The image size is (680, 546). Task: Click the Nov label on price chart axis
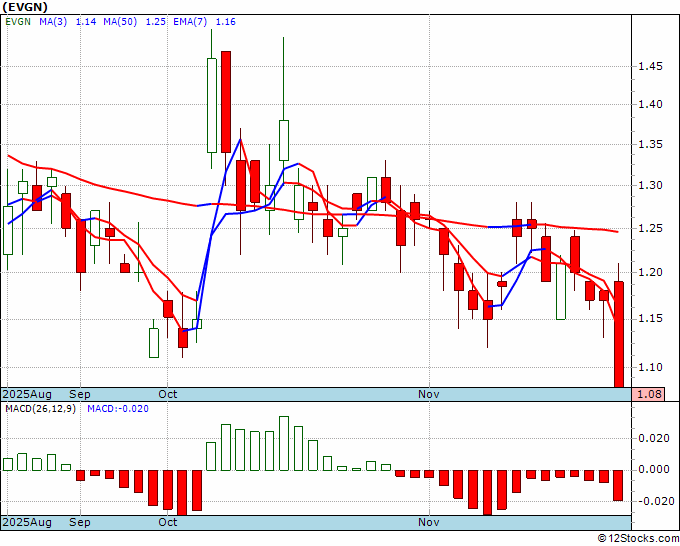[x=428, y=394]
